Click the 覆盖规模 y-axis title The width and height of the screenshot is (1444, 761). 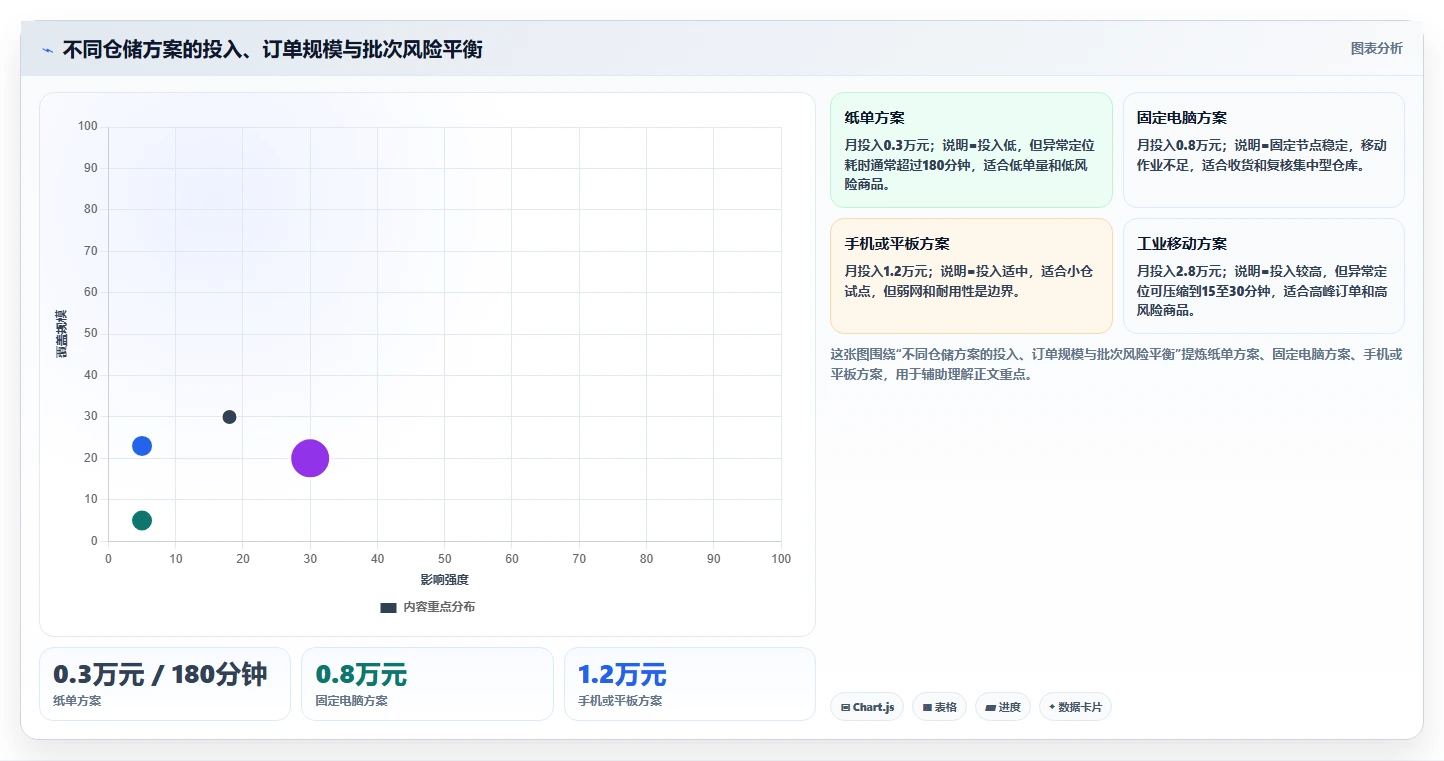62,333
